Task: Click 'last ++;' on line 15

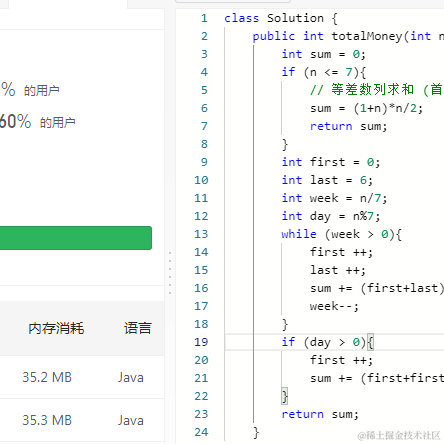Action: pyautogui.click(x=338, y=270)
